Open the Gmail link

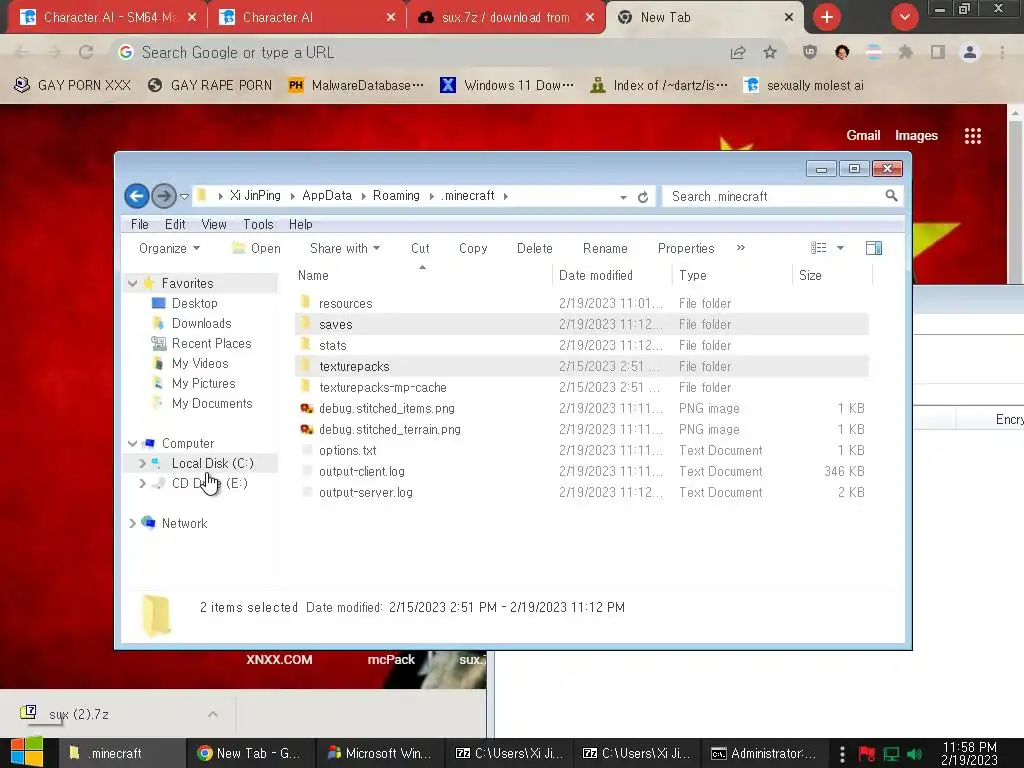coord(863,135)
